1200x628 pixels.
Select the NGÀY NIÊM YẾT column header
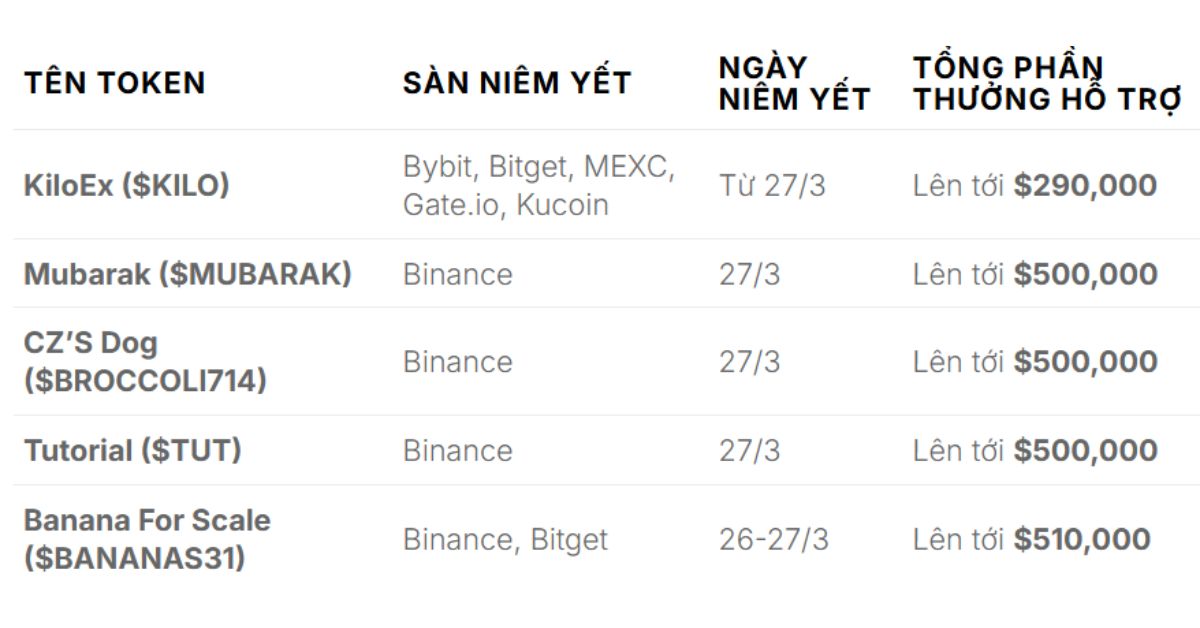click(794, 82)
